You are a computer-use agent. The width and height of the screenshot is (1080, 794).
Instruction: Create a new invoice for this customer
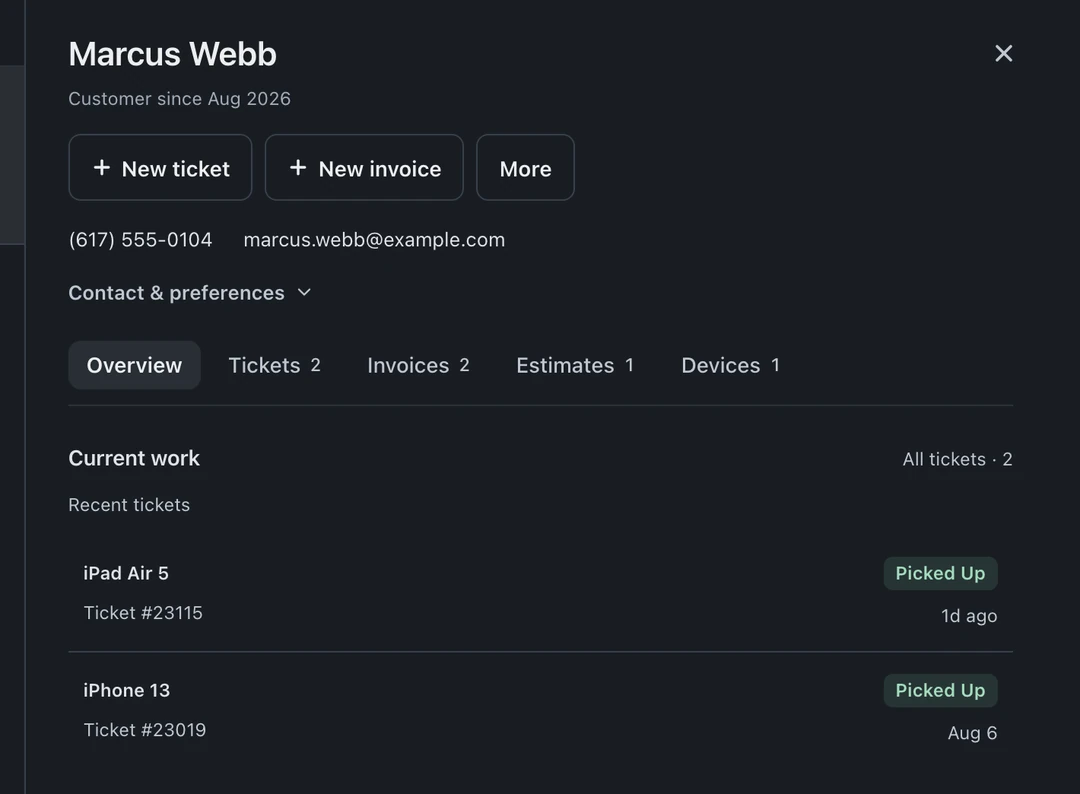[x=364, y=167]
